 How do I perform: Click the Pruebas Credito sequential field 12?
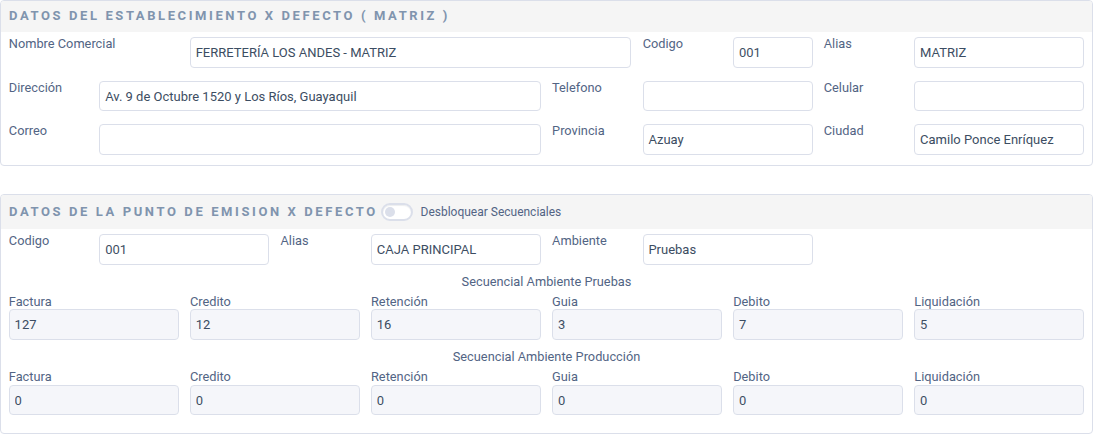pyautogui.click(x=275, y=325)
